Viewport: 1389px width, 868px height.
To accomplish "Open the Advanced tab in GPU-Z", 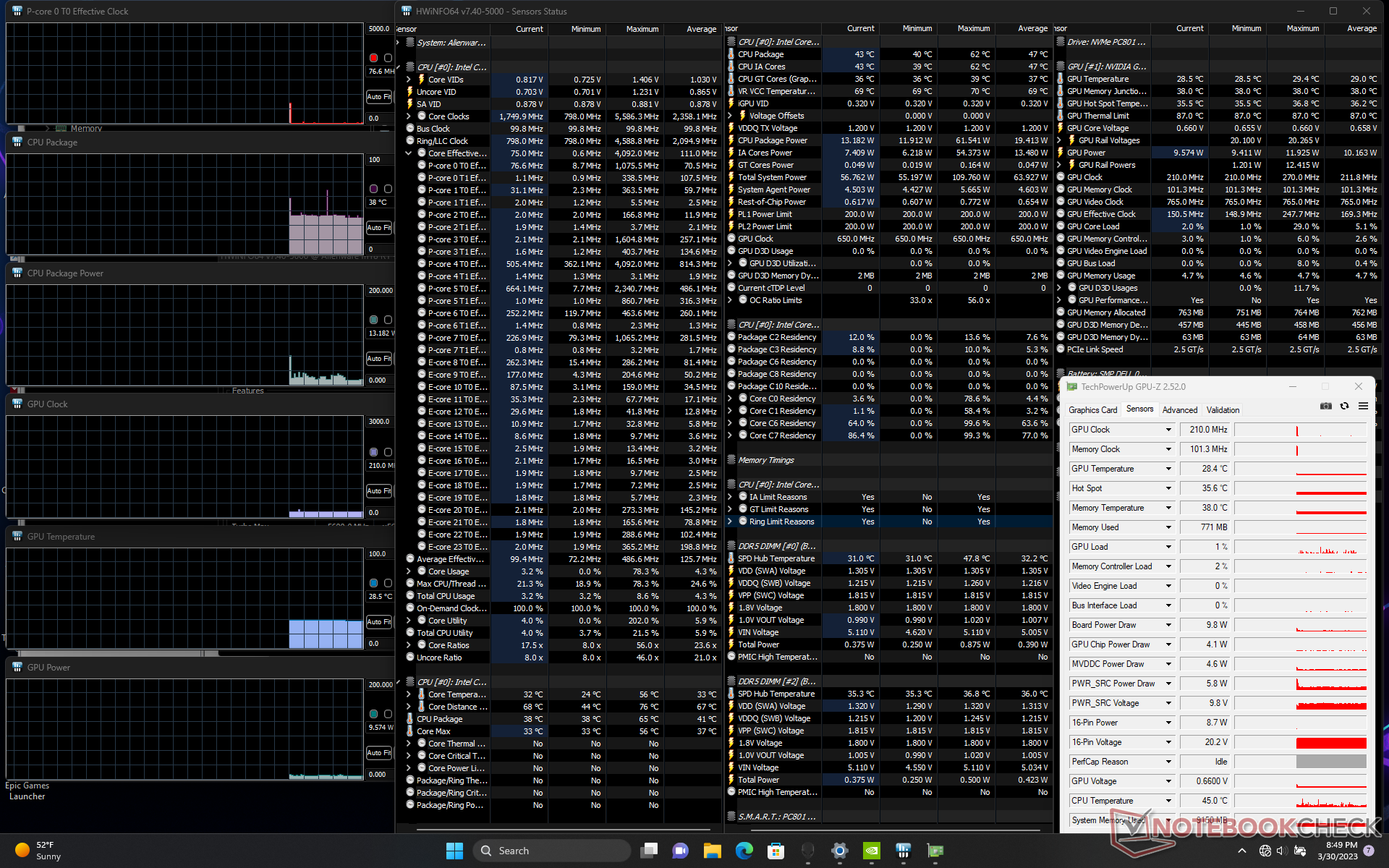I will pos(1179,410).
